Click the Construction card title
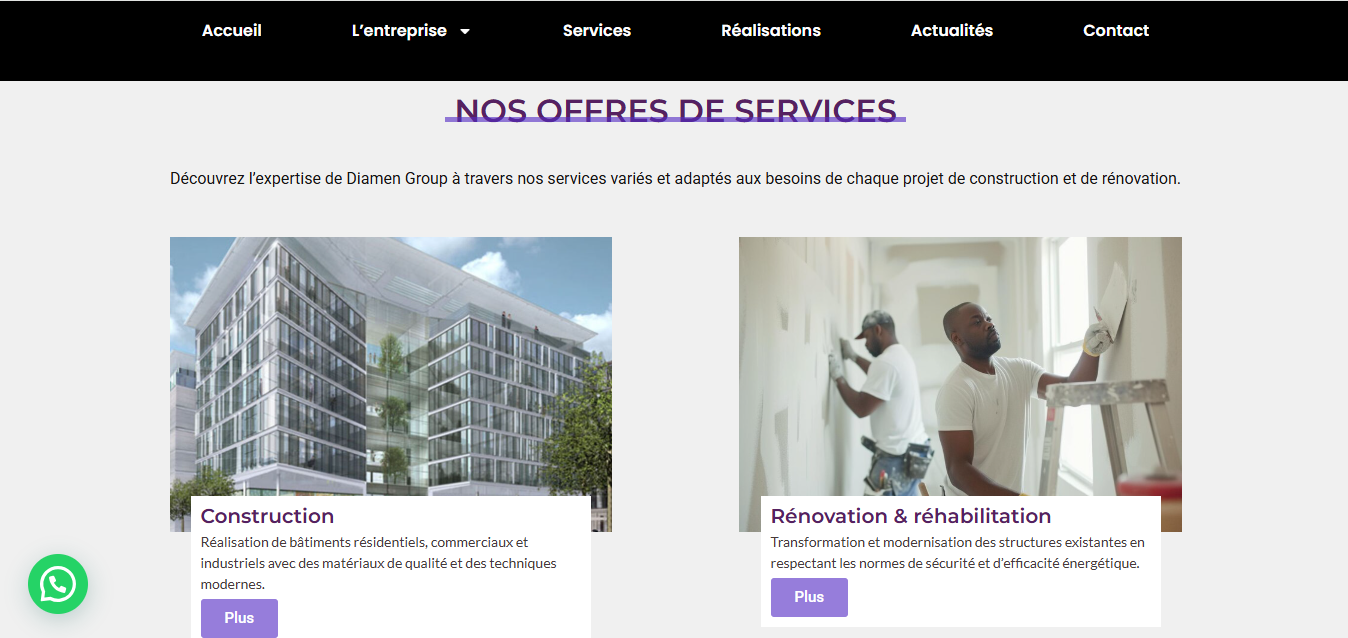Viewport: 1348px width, 638px height. (267, 516)
